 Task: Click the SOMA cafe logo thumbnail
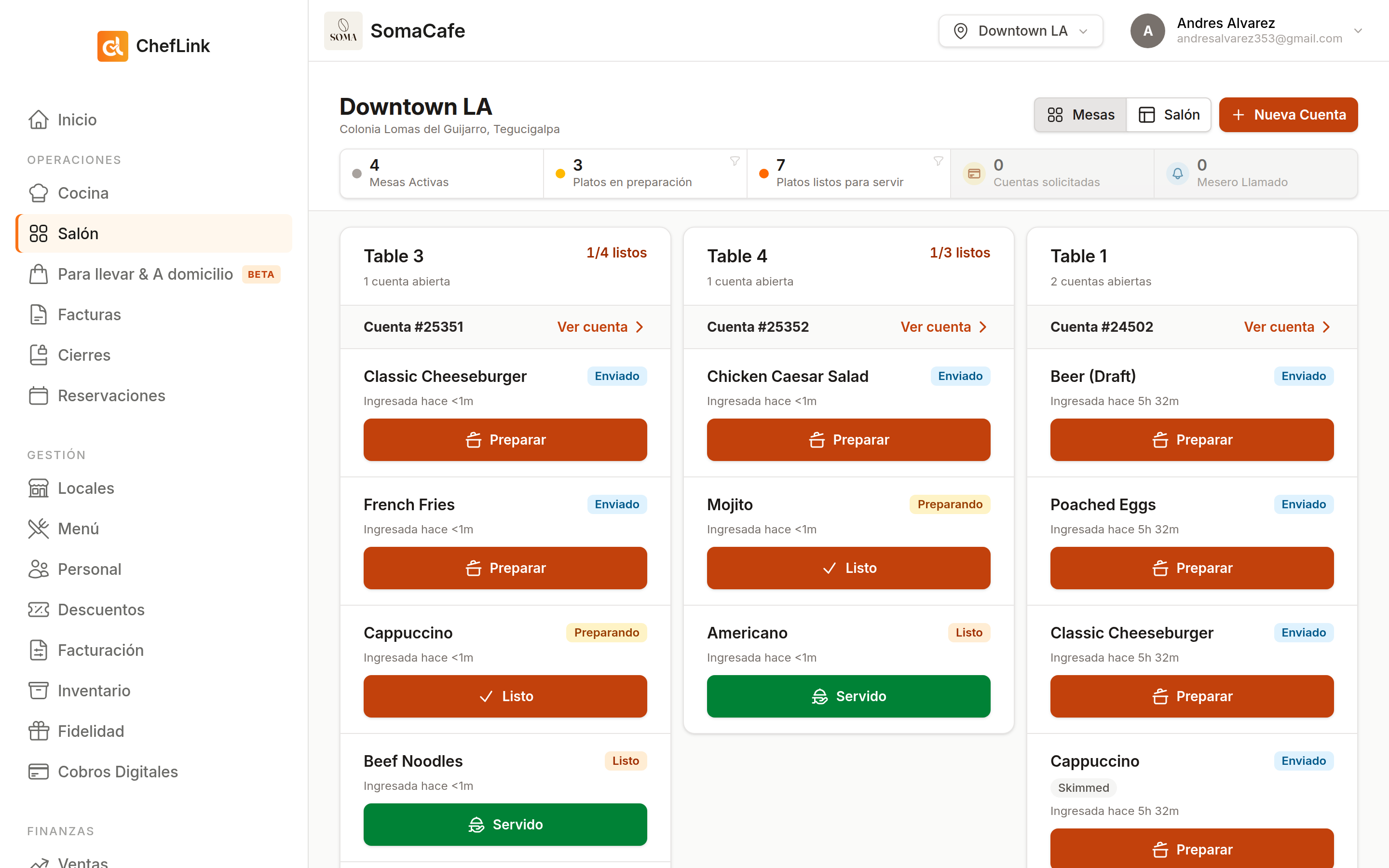pos(343,31)
